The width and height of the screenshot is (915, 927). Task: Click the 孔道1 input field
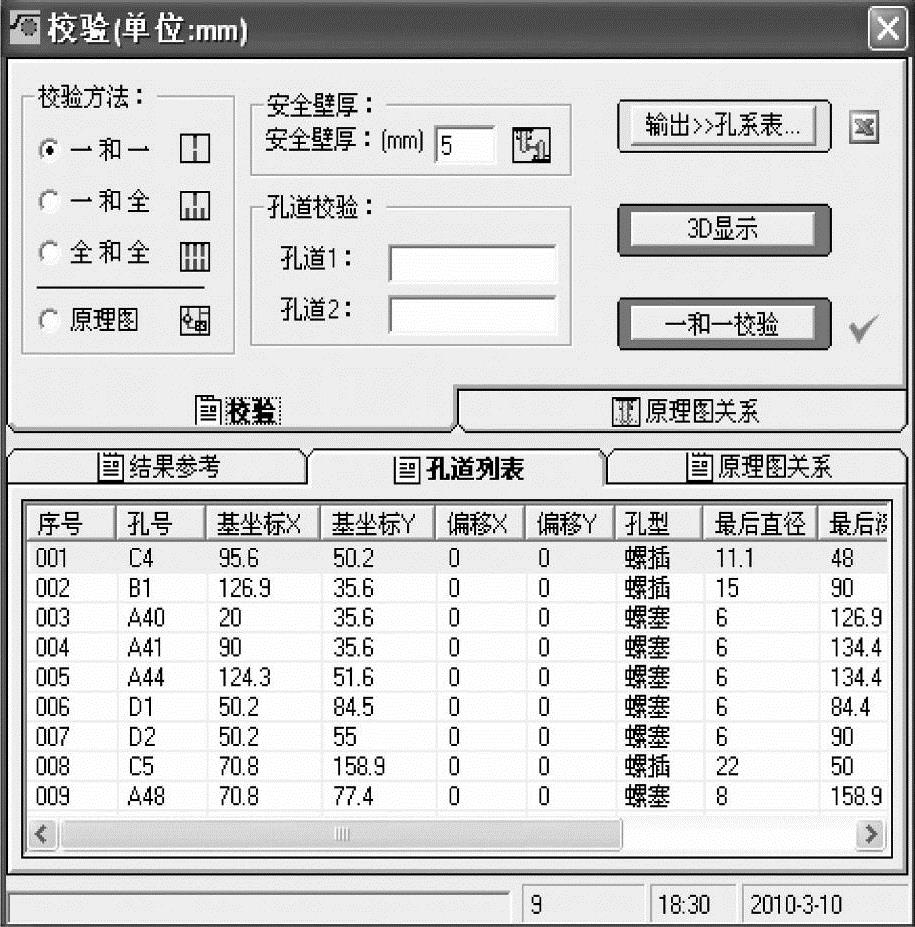(x=472, y=264)
